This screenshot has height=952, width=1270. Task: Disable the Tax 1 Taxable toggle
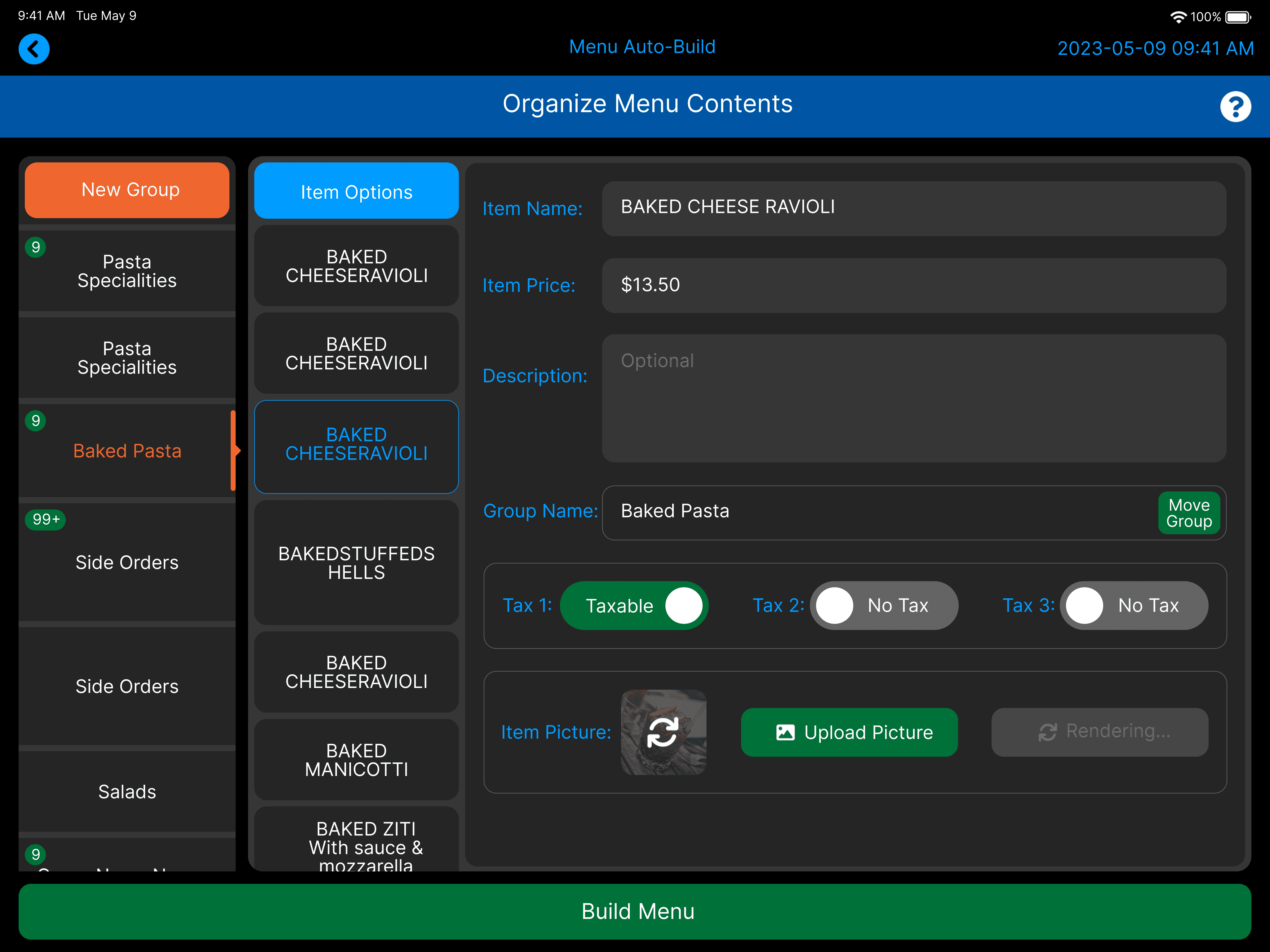[x=634, y=605]
